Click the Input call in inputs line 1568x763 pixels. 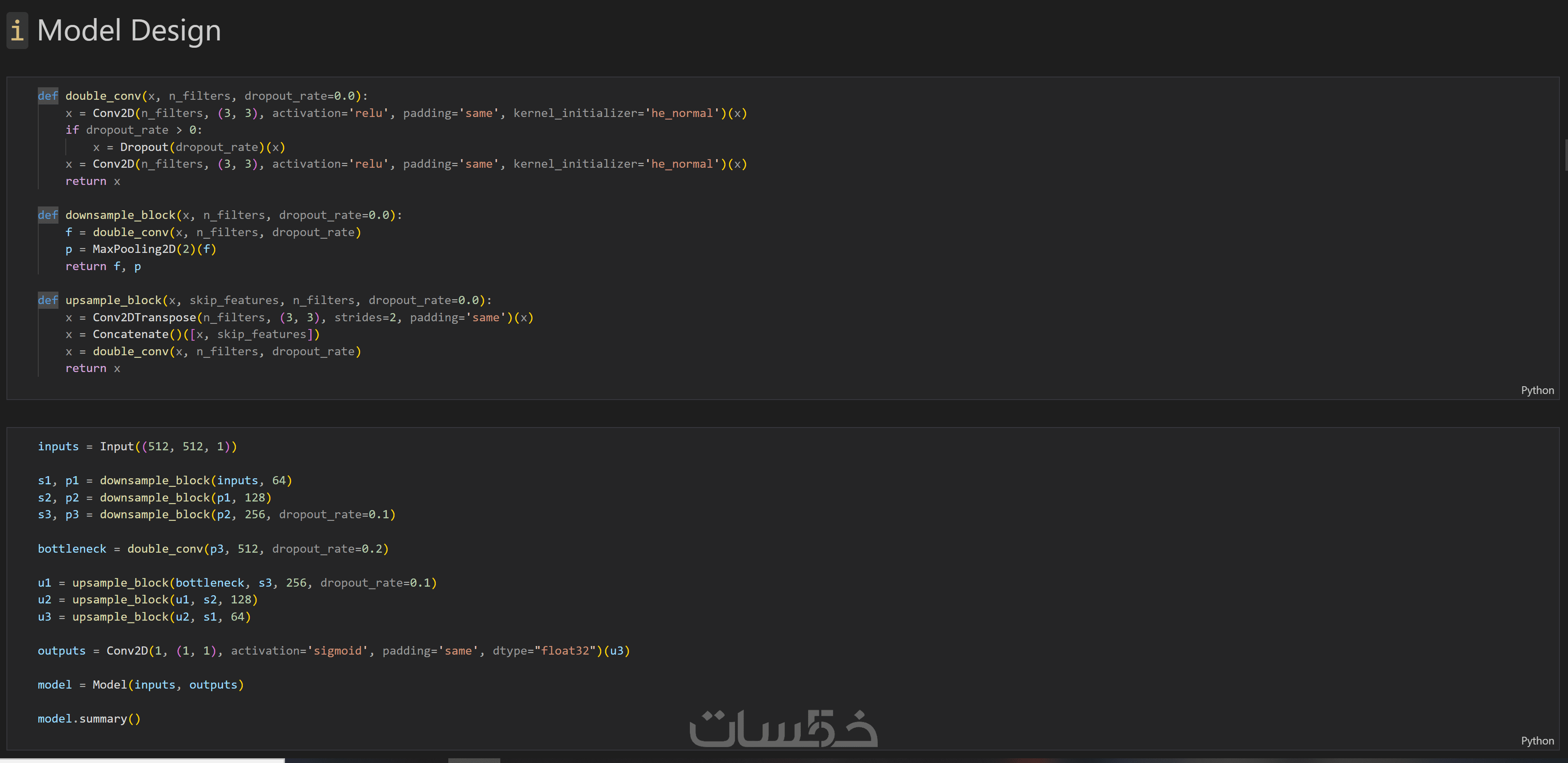[x=117, y=446]
